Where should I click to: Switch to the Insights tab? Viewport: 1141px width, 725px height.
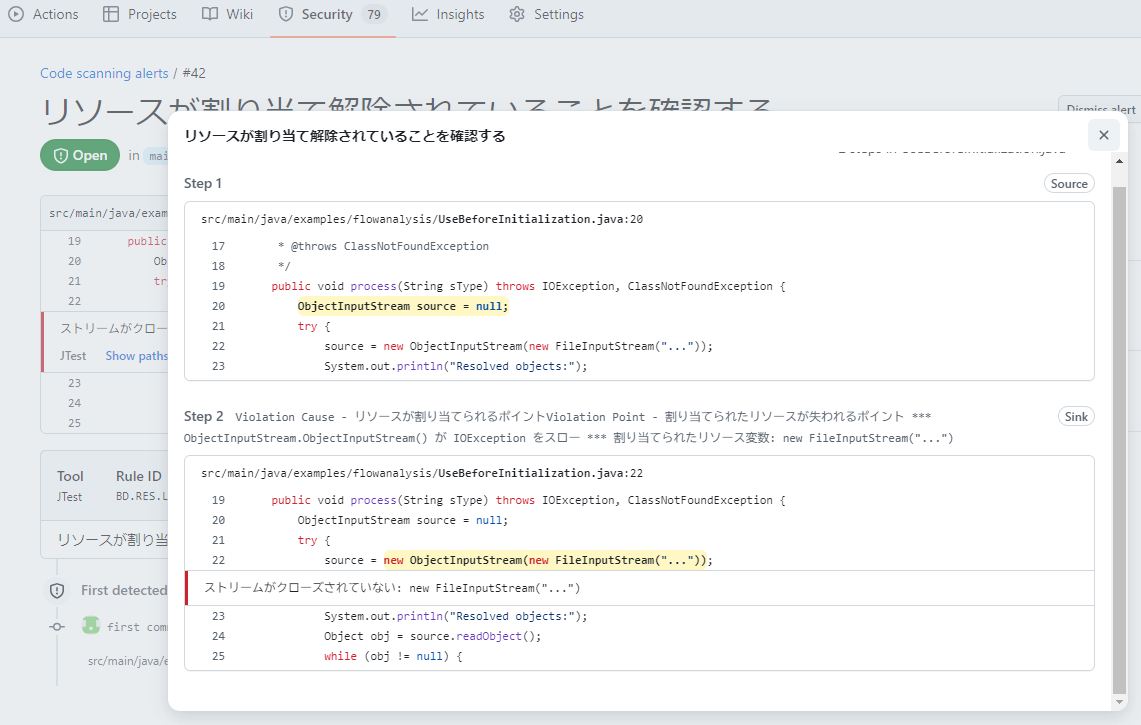tap(448, 14)
